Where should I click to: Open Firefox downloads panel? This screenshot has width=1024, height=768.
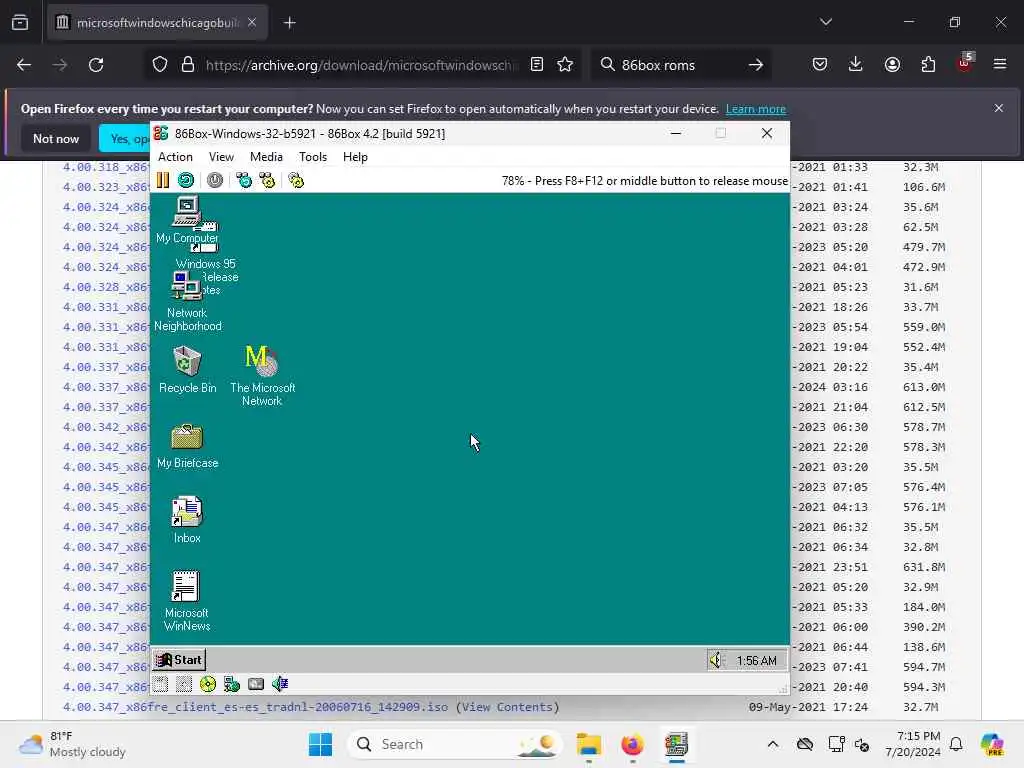click(856, 65)
